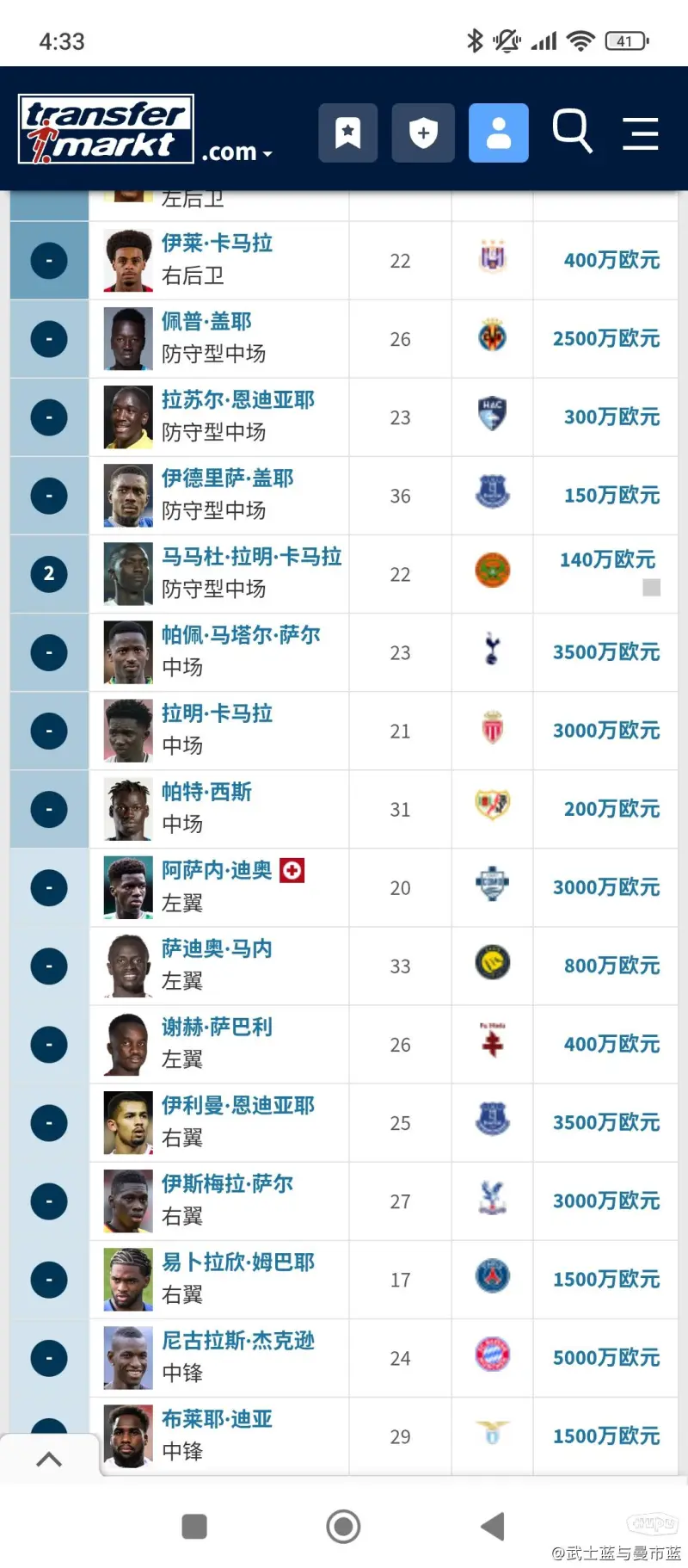
Task: Click Tottenham club crest icon
Action: tap(492, 650)
